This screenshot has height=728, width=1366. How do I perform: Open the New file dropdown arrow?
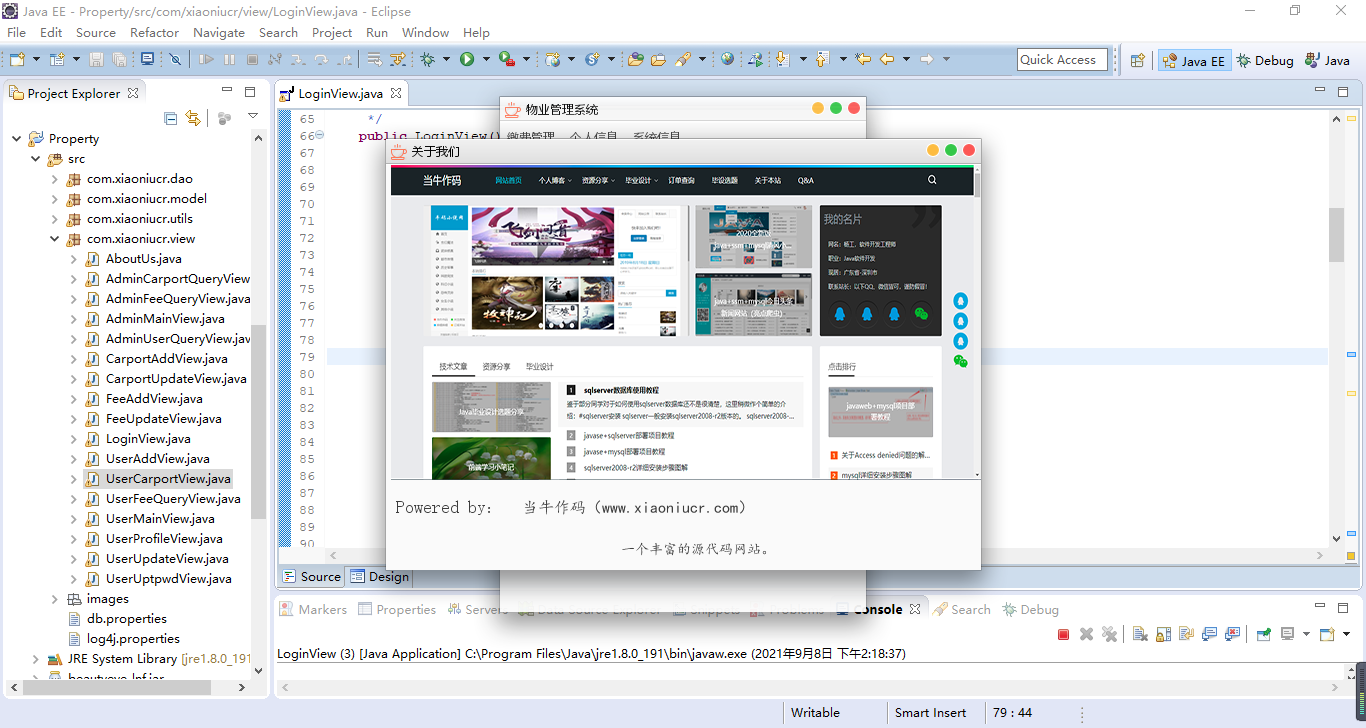36,60
